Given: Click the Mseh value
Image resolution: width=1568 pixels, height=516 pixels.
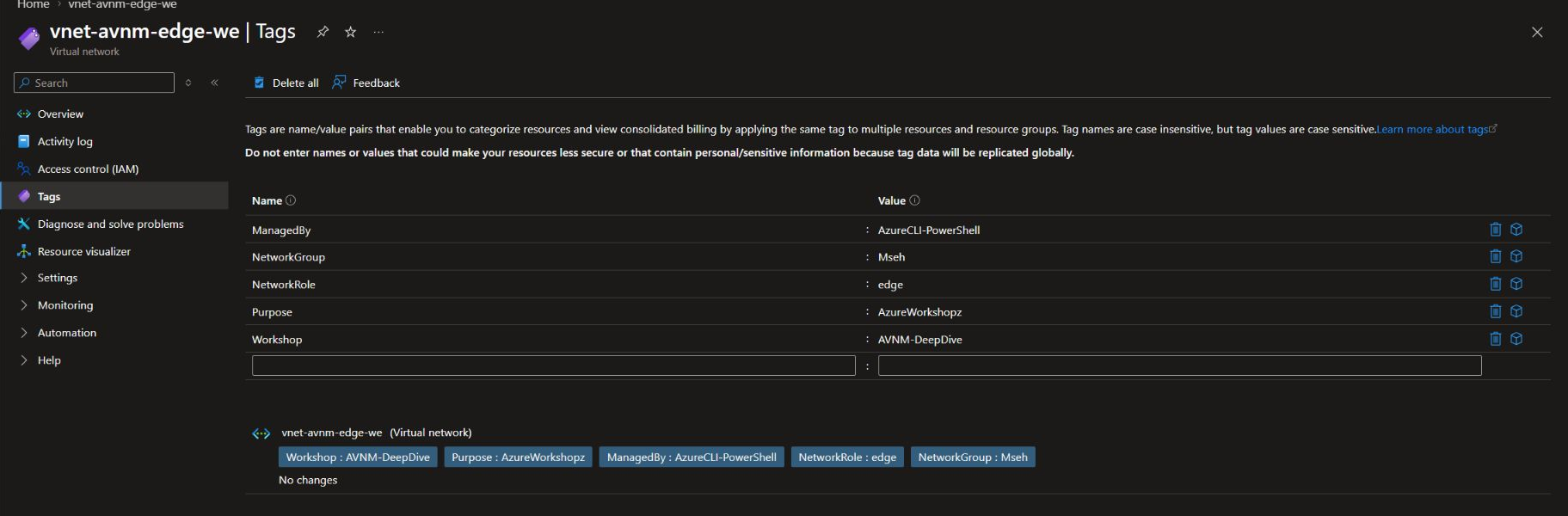Looking at the screenshot, I should [x=891, y=257].
